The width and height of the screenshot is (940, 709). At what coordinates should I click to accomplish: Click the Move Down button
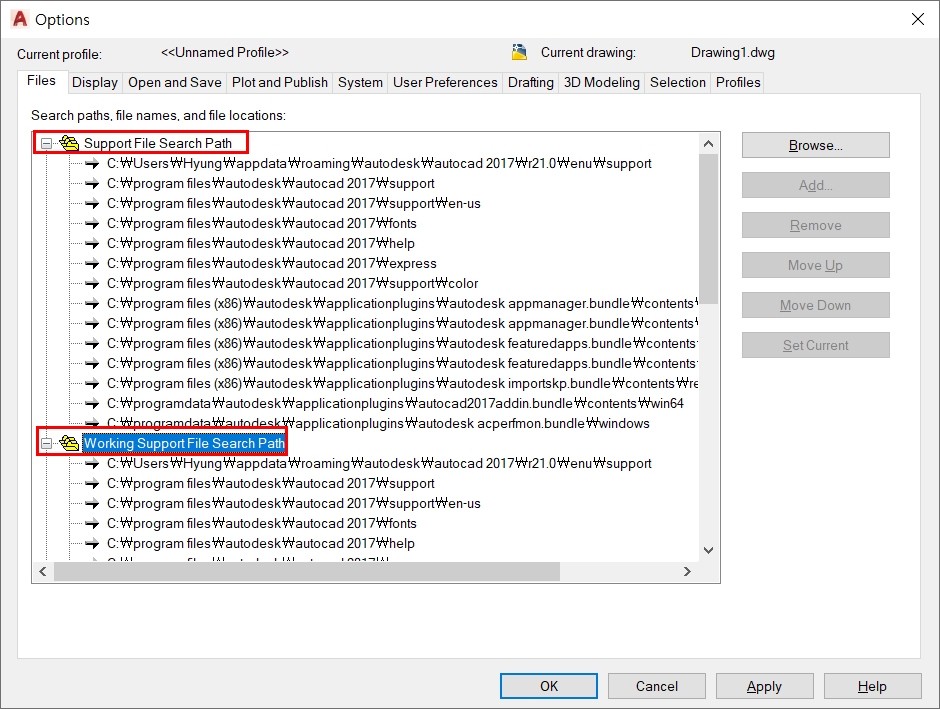pyautogui.click(x=815, y=305)
